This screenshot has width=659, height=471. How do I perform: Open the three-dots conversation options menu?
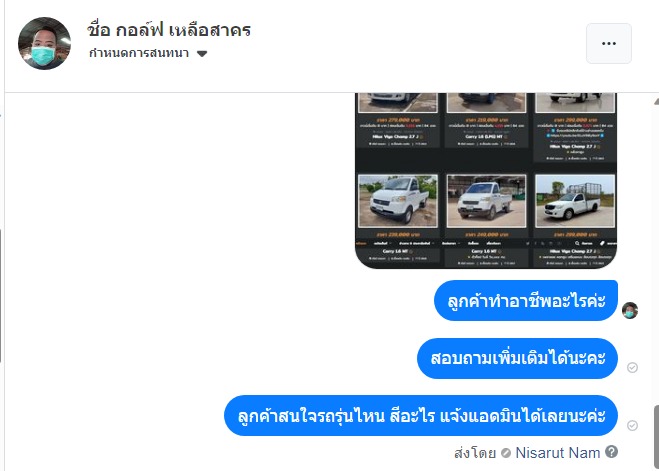[x=609, y=43]
